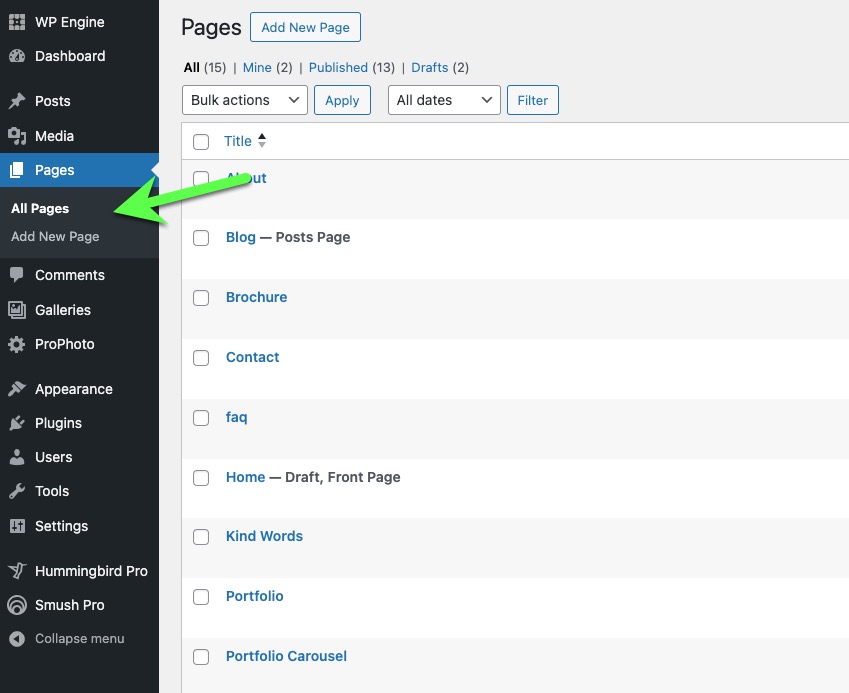This screenshot has height=693, width=849.
Task: Click the Smush Pro circular icon
Action: click(x=17, y=605)
